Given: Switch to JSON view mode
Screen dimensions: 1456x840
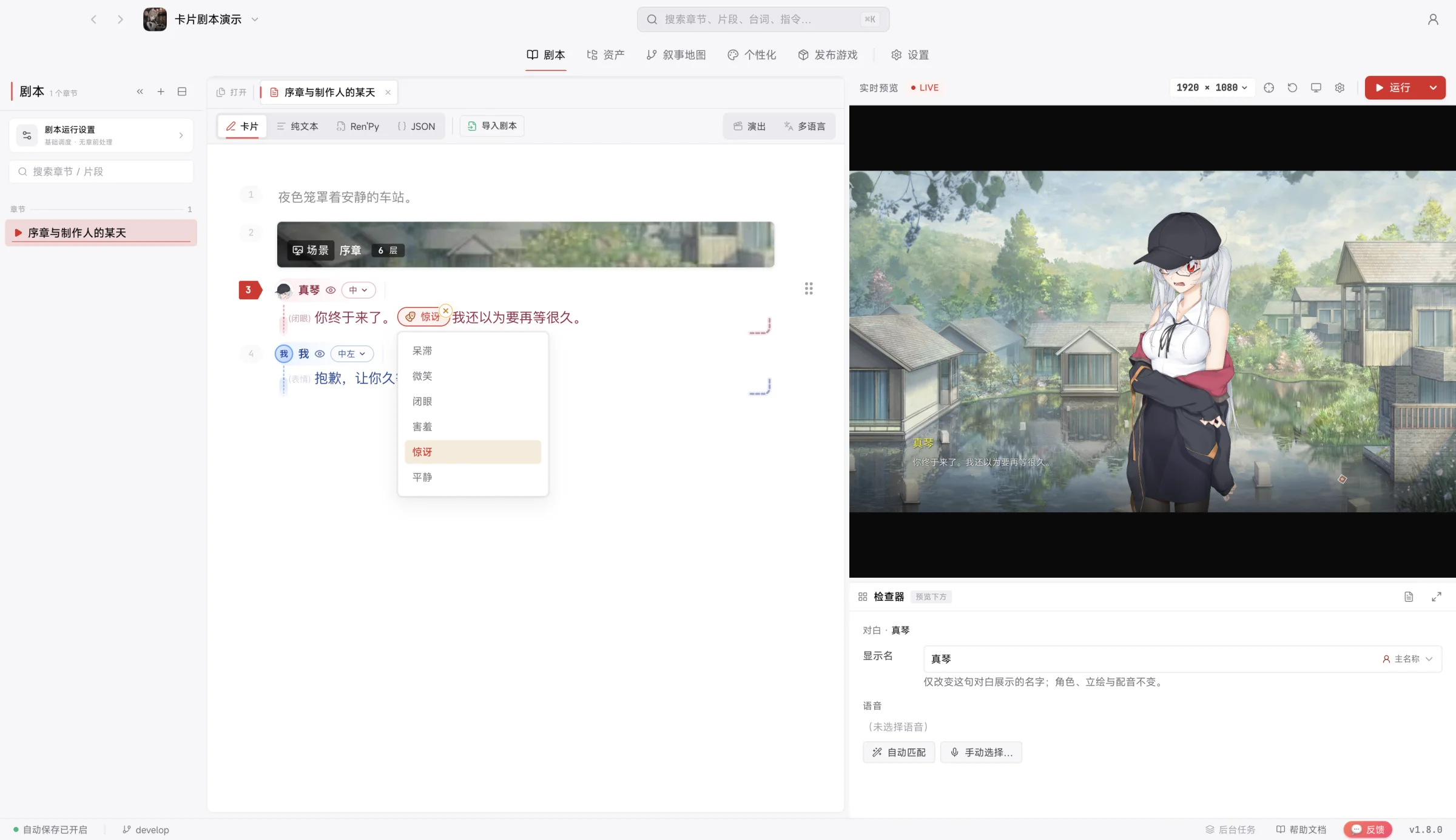Looking at the screenshot, I should point(416,126).
